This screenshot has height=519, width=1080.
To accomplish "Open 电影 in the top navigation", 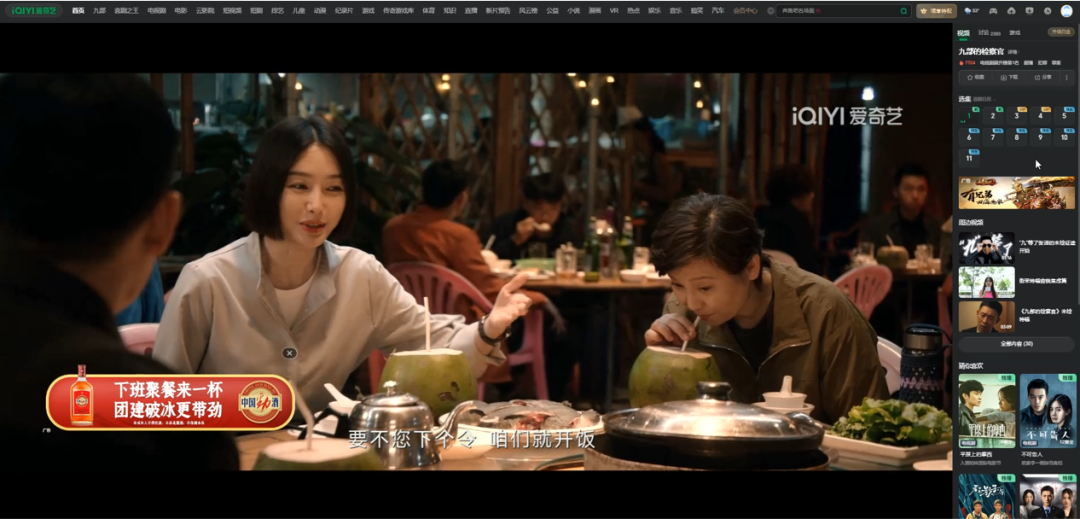I will pos(180,11).
